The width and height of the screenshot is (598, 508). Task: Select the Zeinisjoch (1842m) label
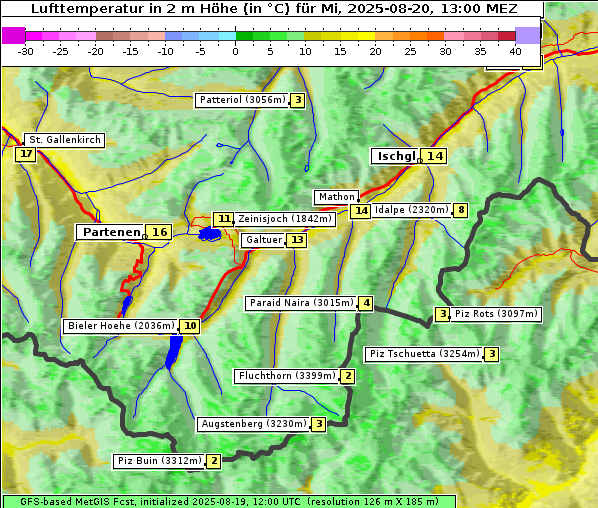click(x=284, y=219)
